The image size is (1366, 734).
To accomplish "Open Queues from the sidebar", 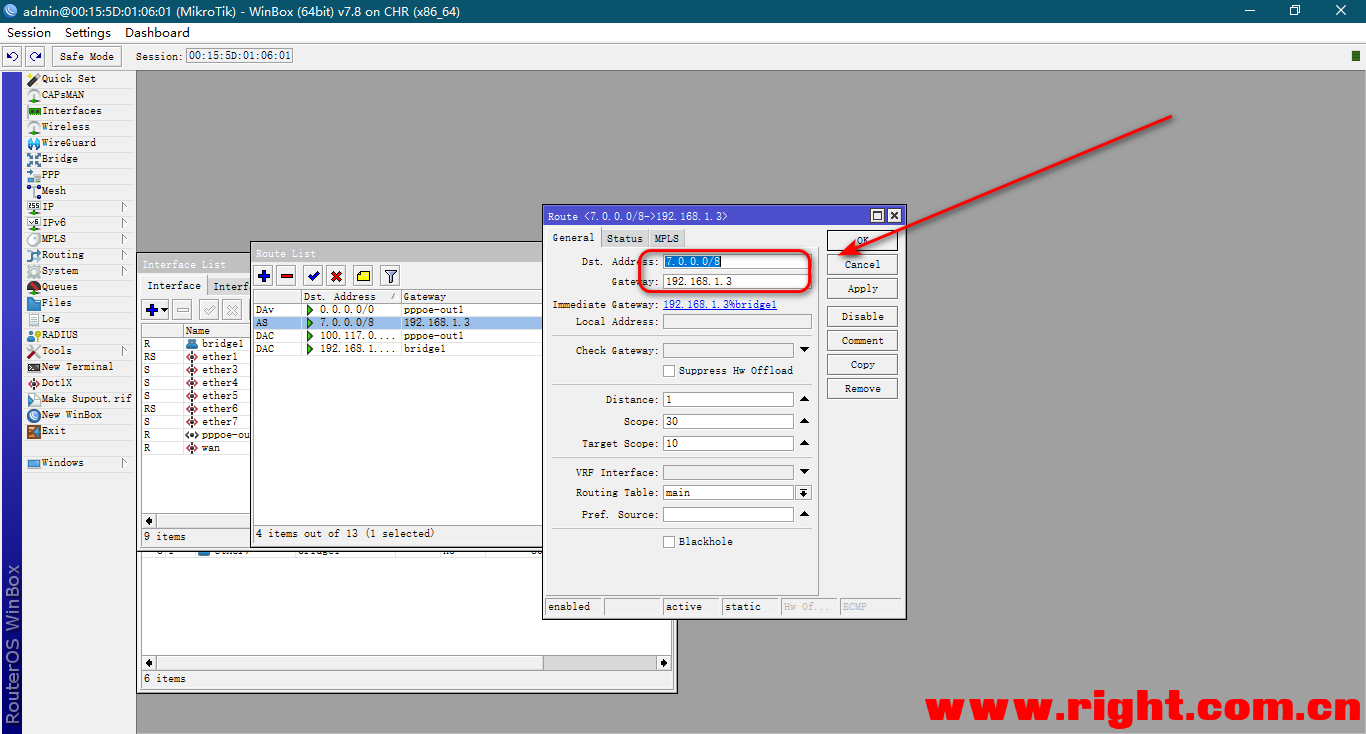I will 60,287.
